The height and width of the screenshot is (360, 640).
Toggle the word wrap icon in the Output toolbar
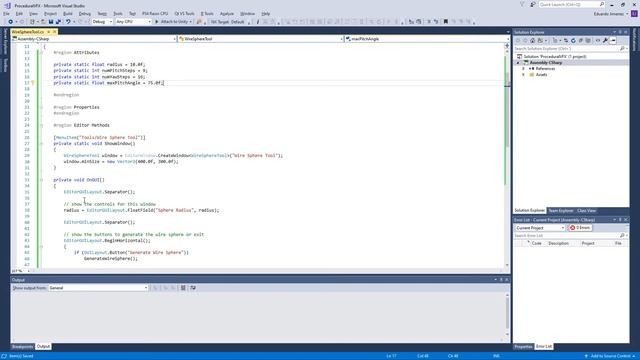pos(193,288)
